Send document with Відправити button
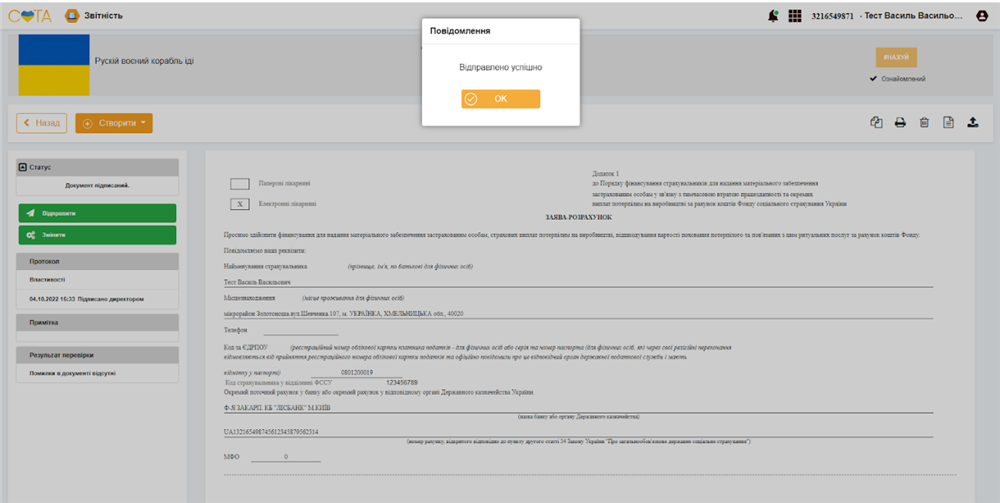1000x503 pixels. coord(97,214)
